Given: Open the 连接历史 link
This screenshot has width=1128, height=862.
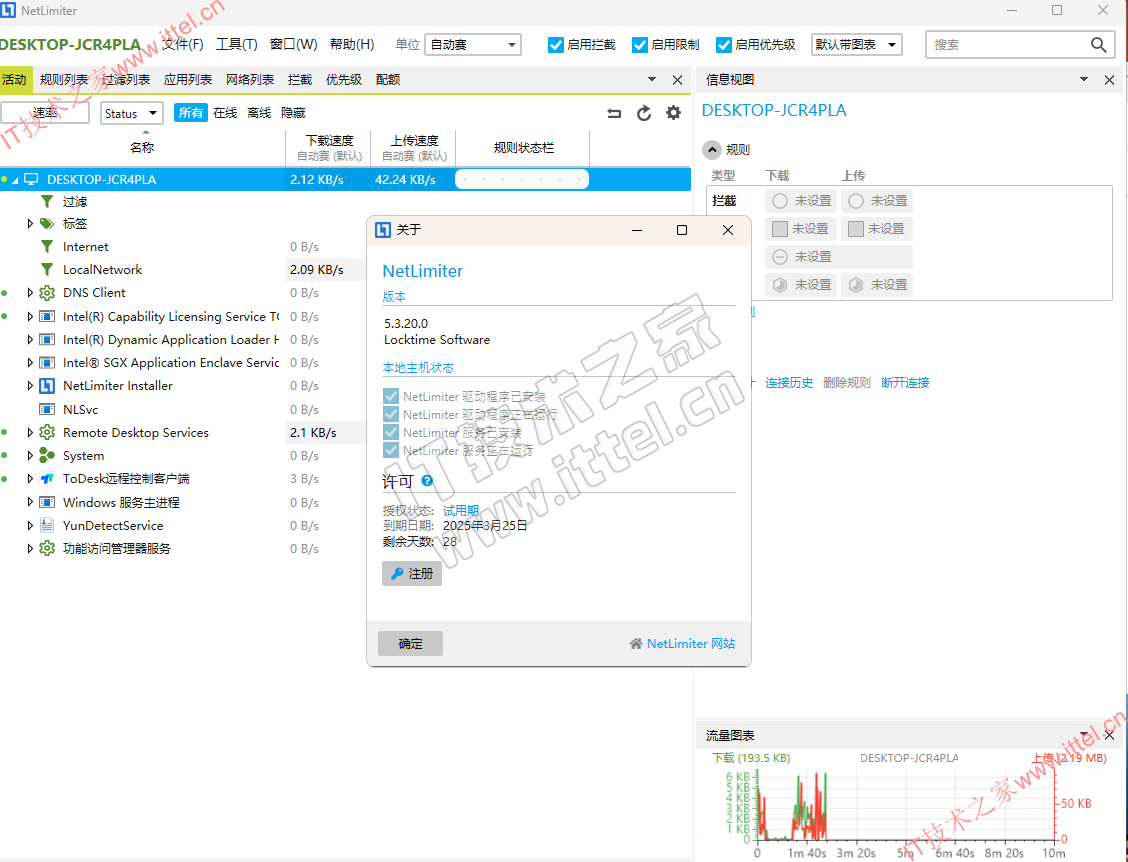Looking at the screenshot, I should [789, 383].
